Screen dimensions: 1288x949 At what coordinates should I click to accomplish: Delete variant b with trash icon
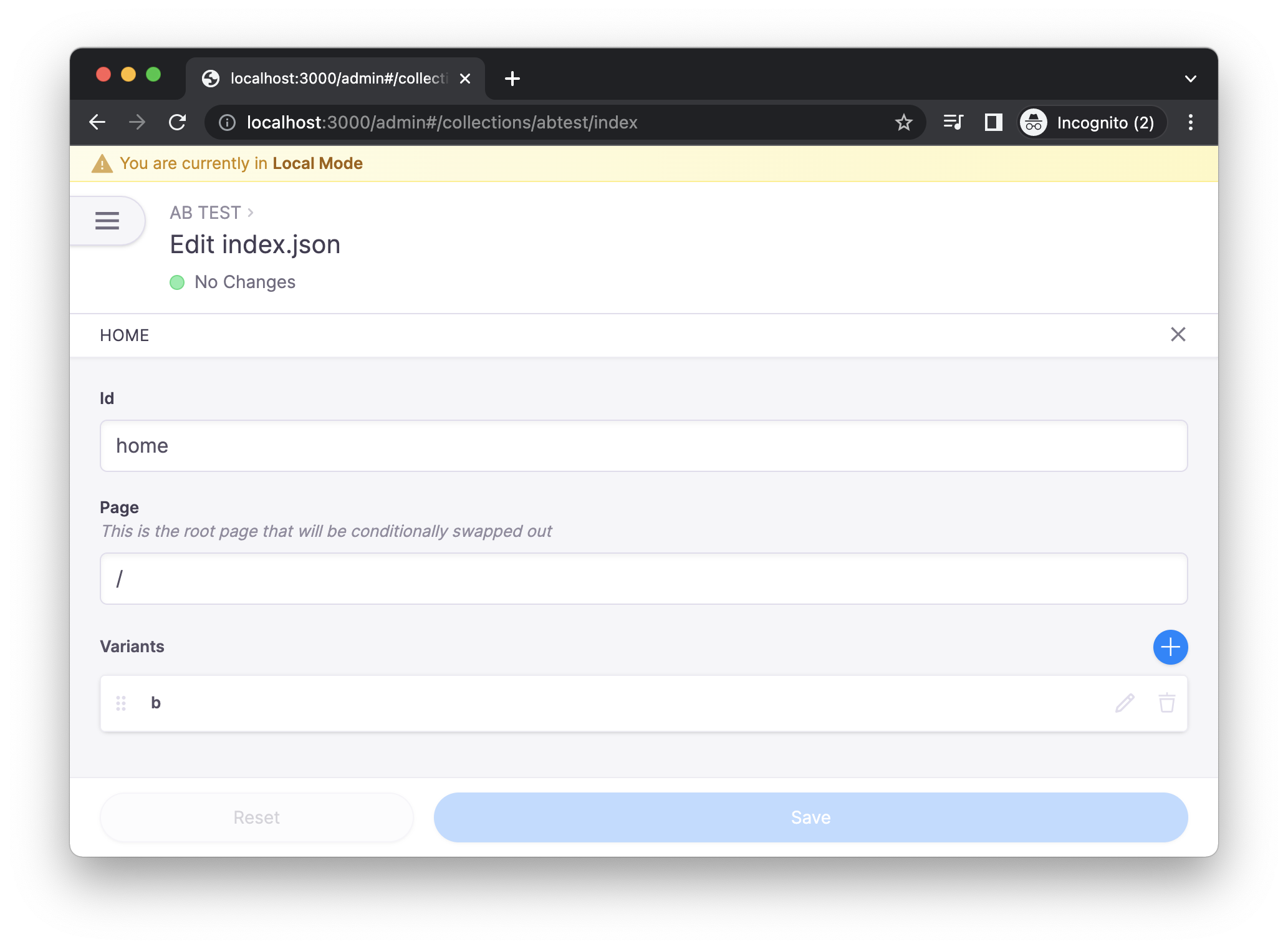tap(1166, 703)
